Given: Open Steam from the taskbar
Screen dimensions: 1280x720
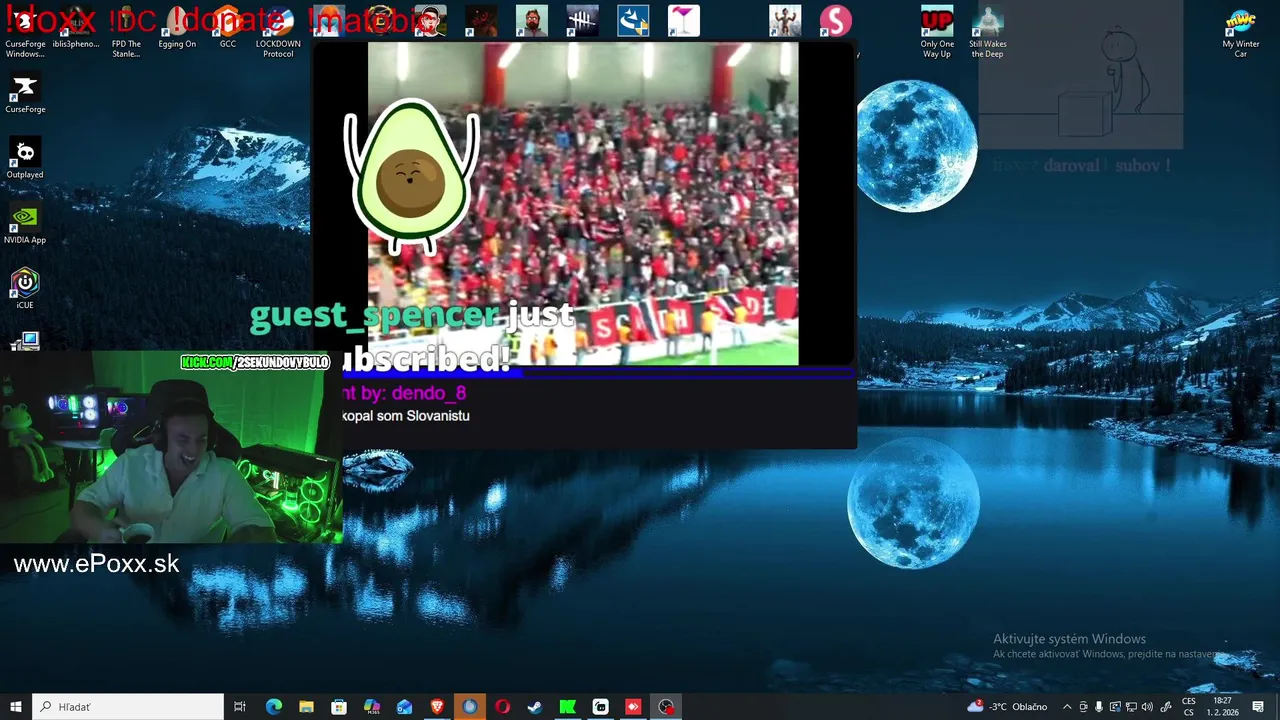Looking at the screenshot, I should tap(535, 707).
